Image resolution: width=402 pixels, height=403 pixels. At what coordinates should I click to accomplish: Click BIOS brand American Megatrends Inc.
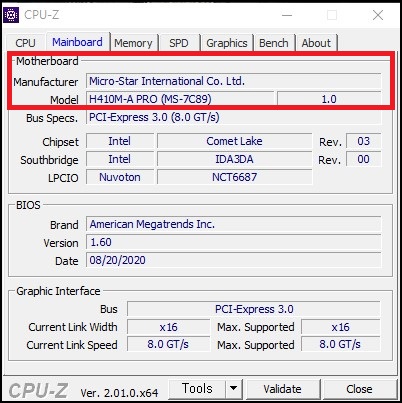pyautogui.click(x=233, y=224)
